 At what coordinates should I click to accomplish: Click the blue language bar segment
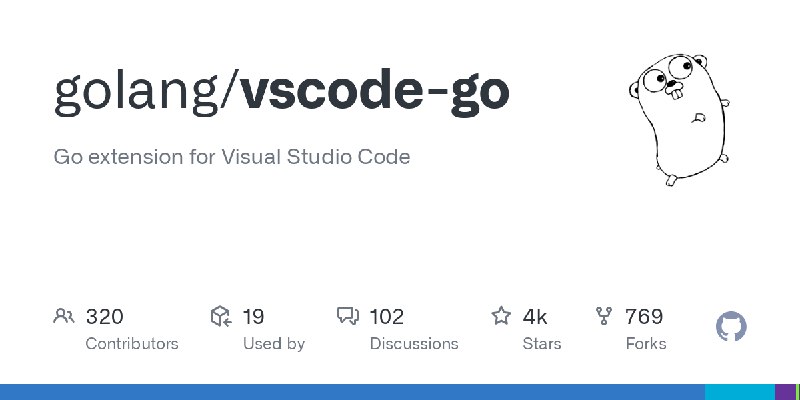pos(353,392)
